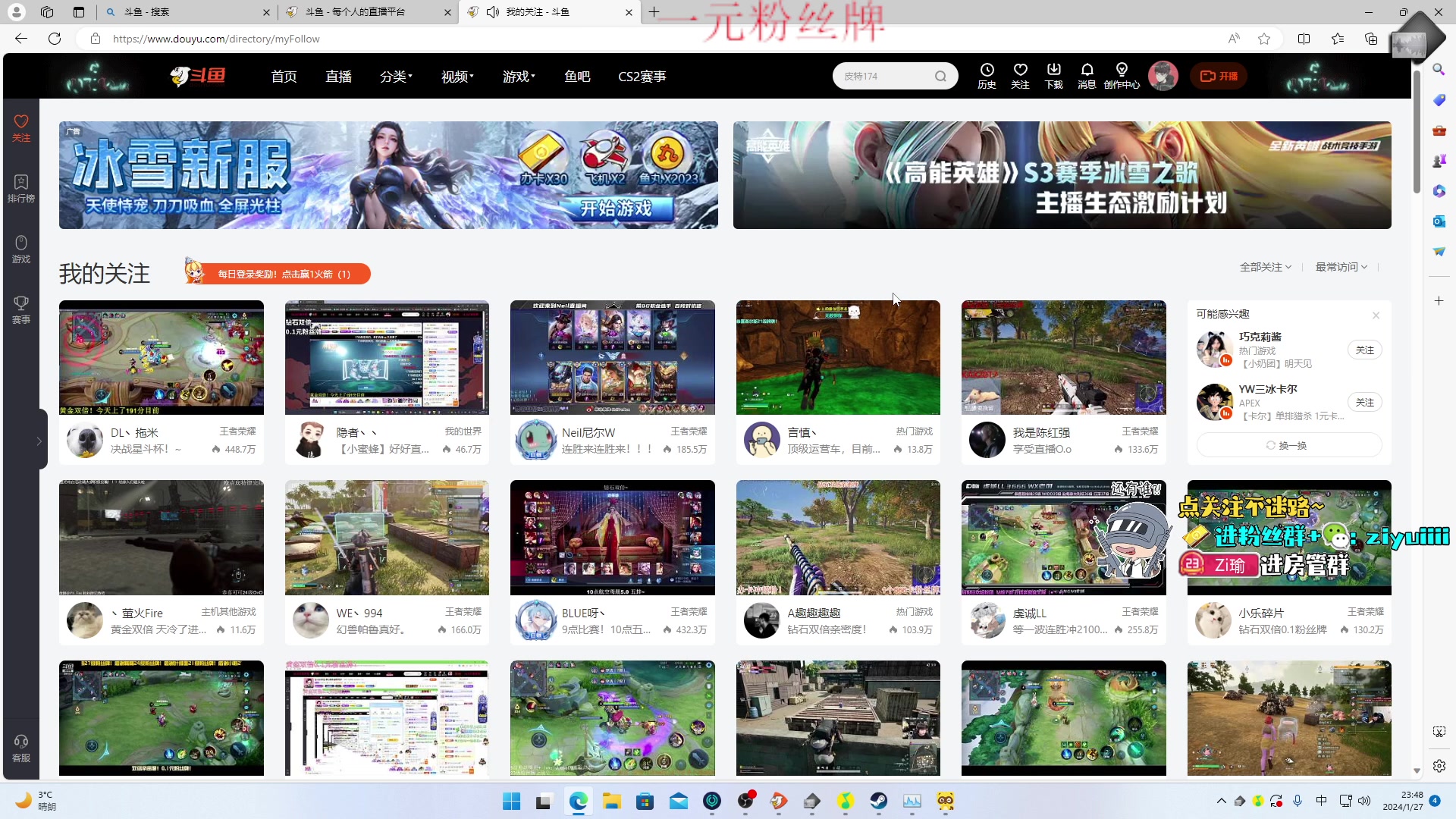Open BLUE呀丶 stream thumbnail
The image size is (1456, 819).
pyautogui.click(x=613, y=538)
